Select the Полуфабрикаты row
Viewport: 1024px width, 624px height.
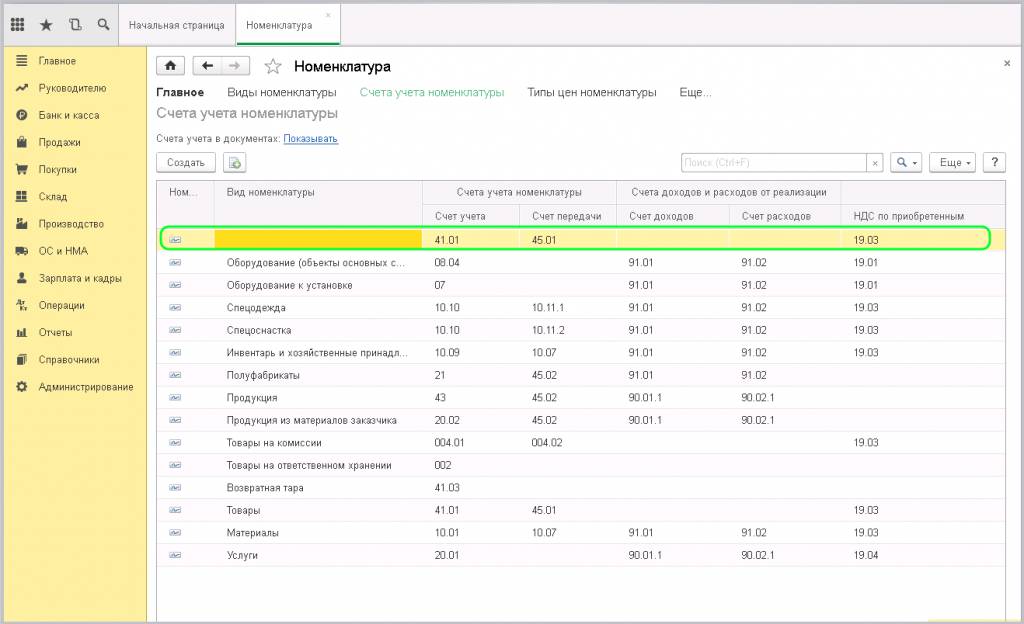[581, 375]
